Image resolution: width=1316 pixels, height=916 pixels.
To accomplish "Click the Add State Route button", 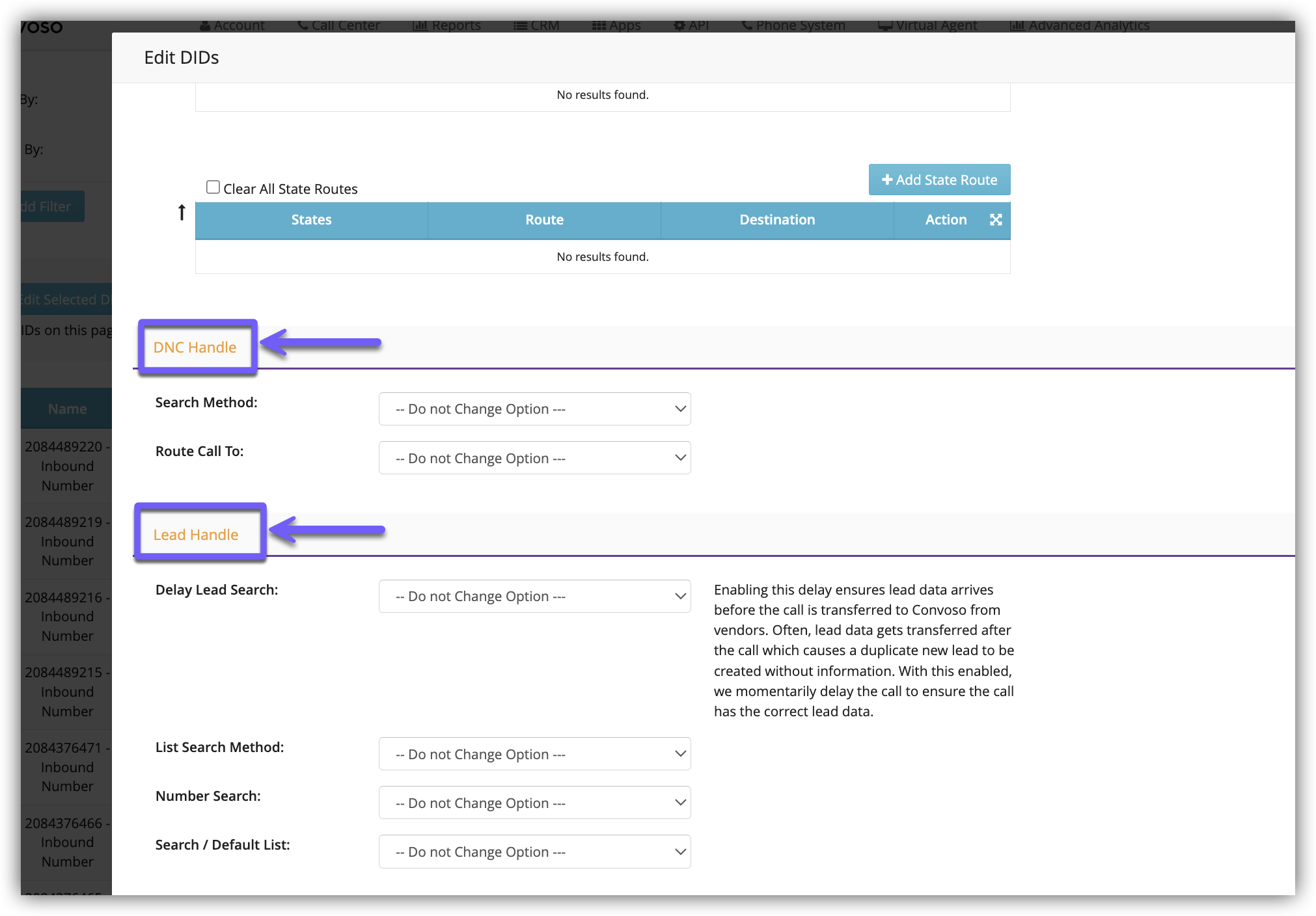I will coord(939,180).
